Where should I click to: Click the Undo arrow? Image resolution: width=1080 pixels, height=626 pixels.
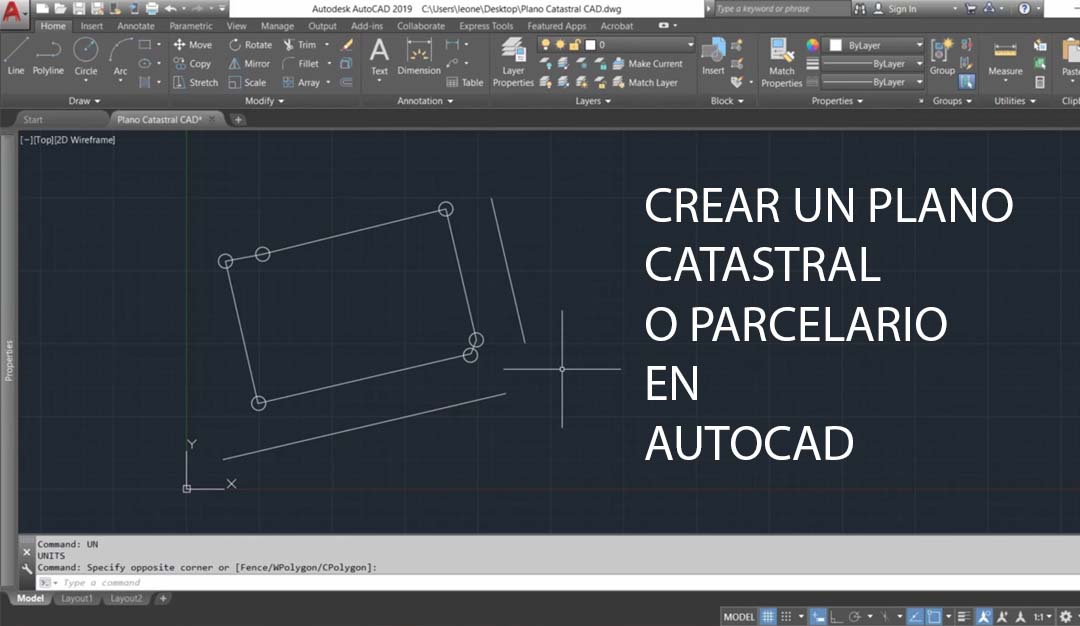click(x=170, y=8)
